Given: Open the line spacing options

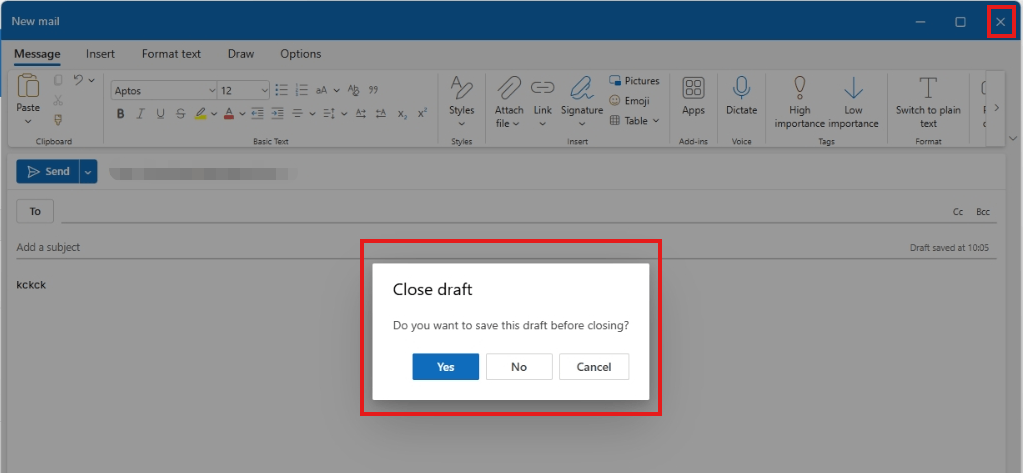Looking at the screenshot, I should [x=329, y=114].
